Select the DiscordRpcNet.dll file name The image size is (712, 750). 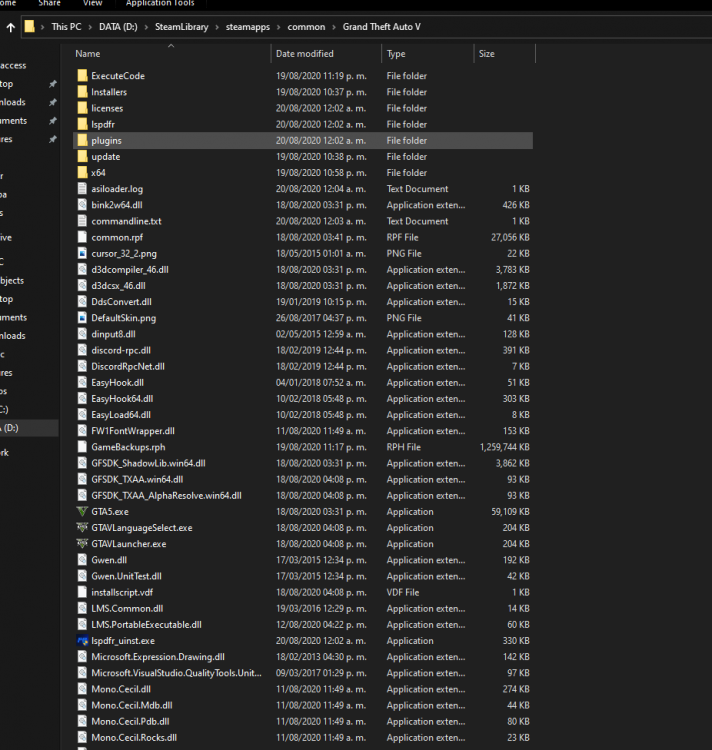click(128, 366)
